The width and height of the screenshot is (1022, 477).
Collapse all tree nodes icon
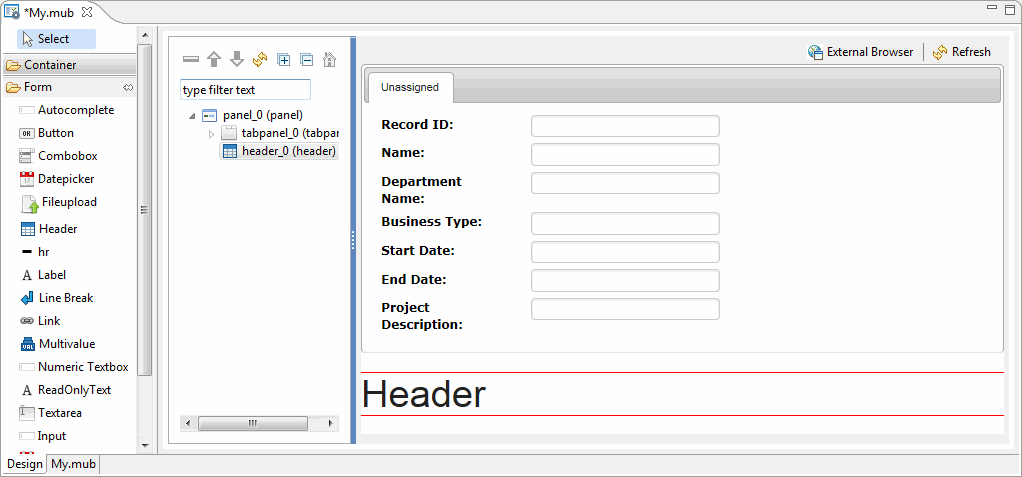tap(307, 59)
